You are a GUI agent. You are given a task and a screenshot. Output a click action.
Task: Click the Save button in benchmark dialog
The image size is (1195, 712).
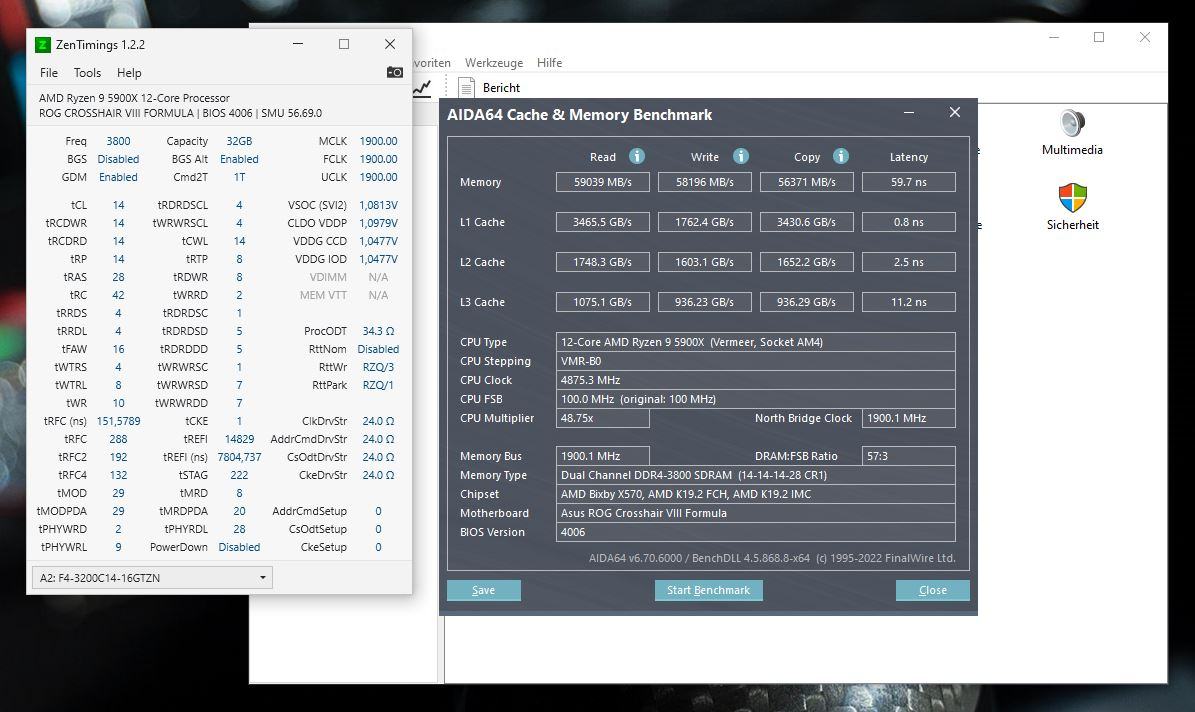point(484,590)
